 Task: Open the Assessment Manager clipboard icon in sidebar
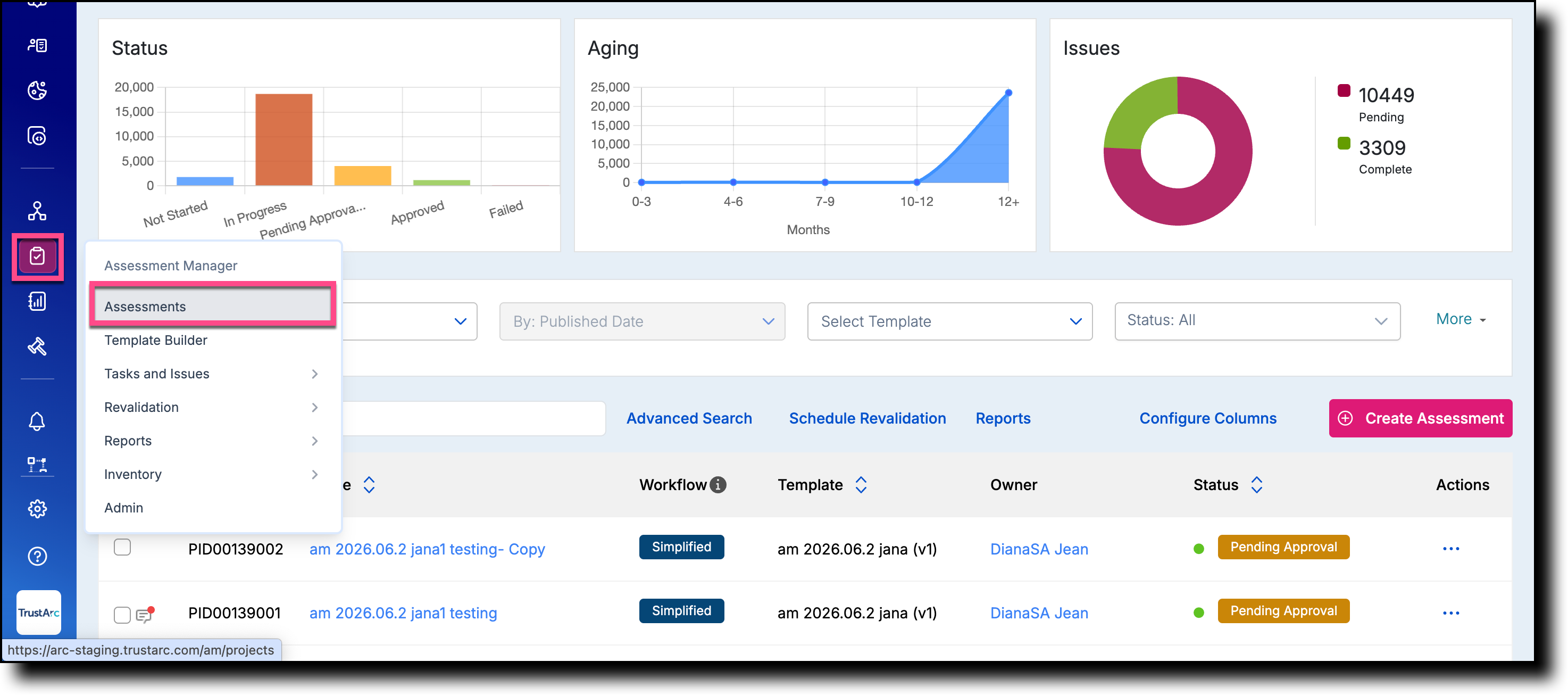pos(37,257)
